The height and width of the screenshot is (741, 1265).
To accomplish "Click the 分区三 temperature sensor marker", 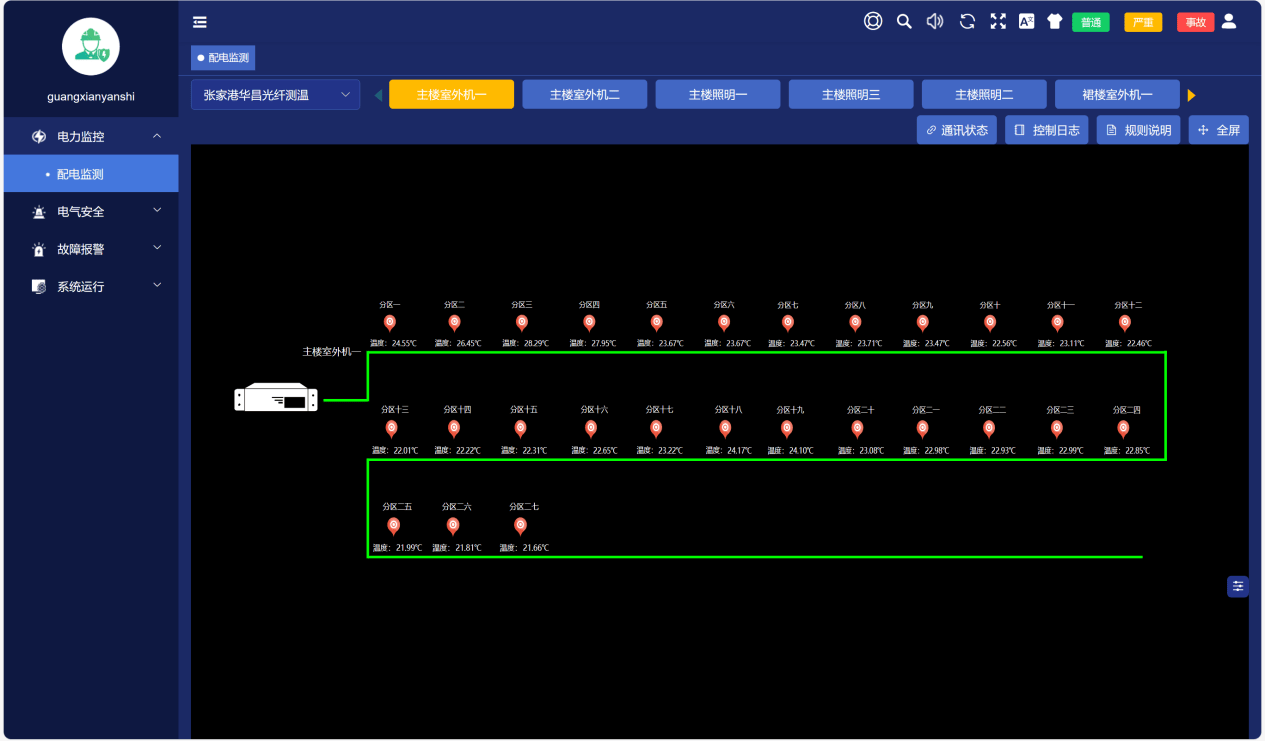I will tap(522, 323).
